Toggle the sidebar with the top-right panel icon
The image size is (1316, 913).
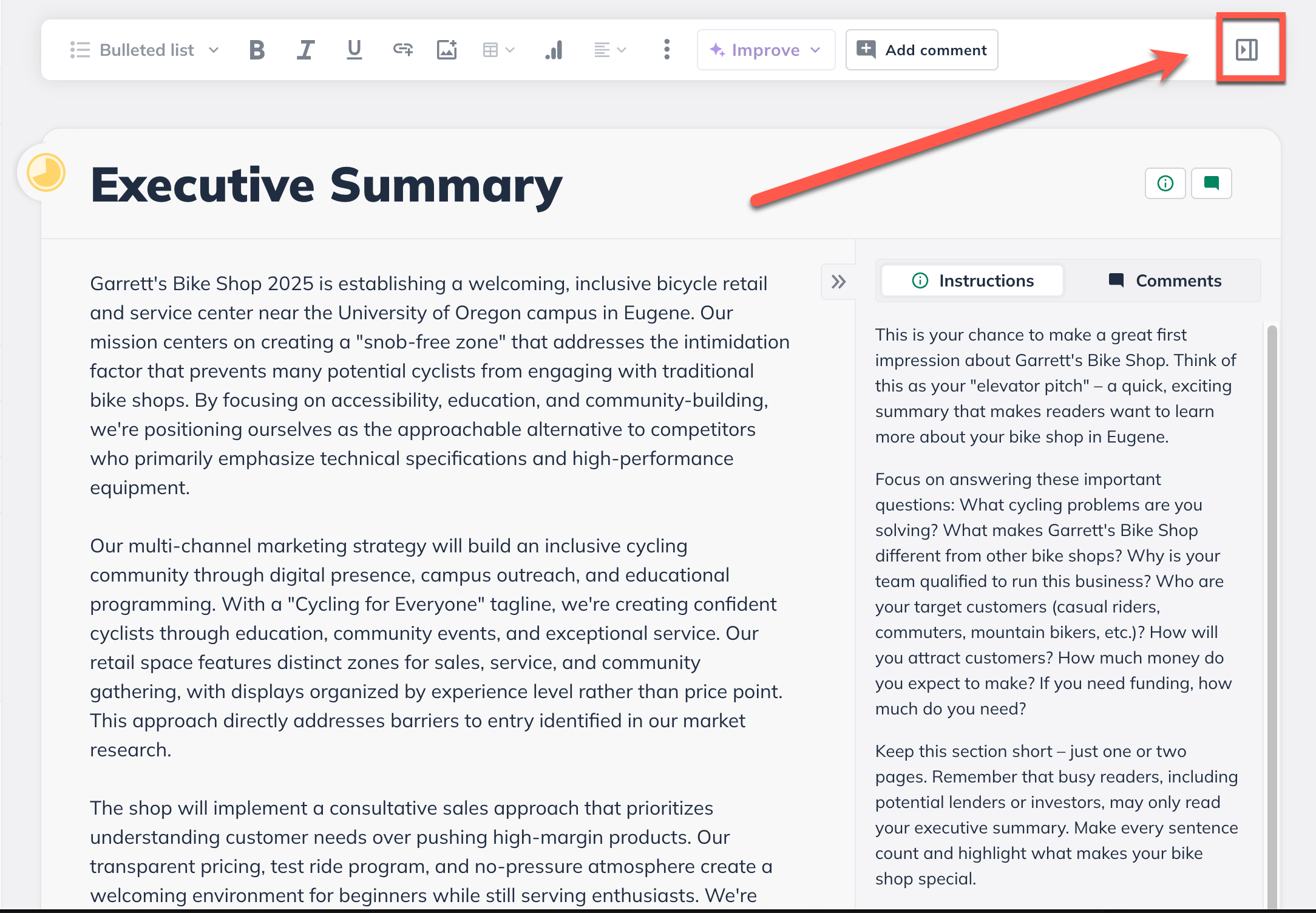pyautogui.click(x=1247, y=50)
